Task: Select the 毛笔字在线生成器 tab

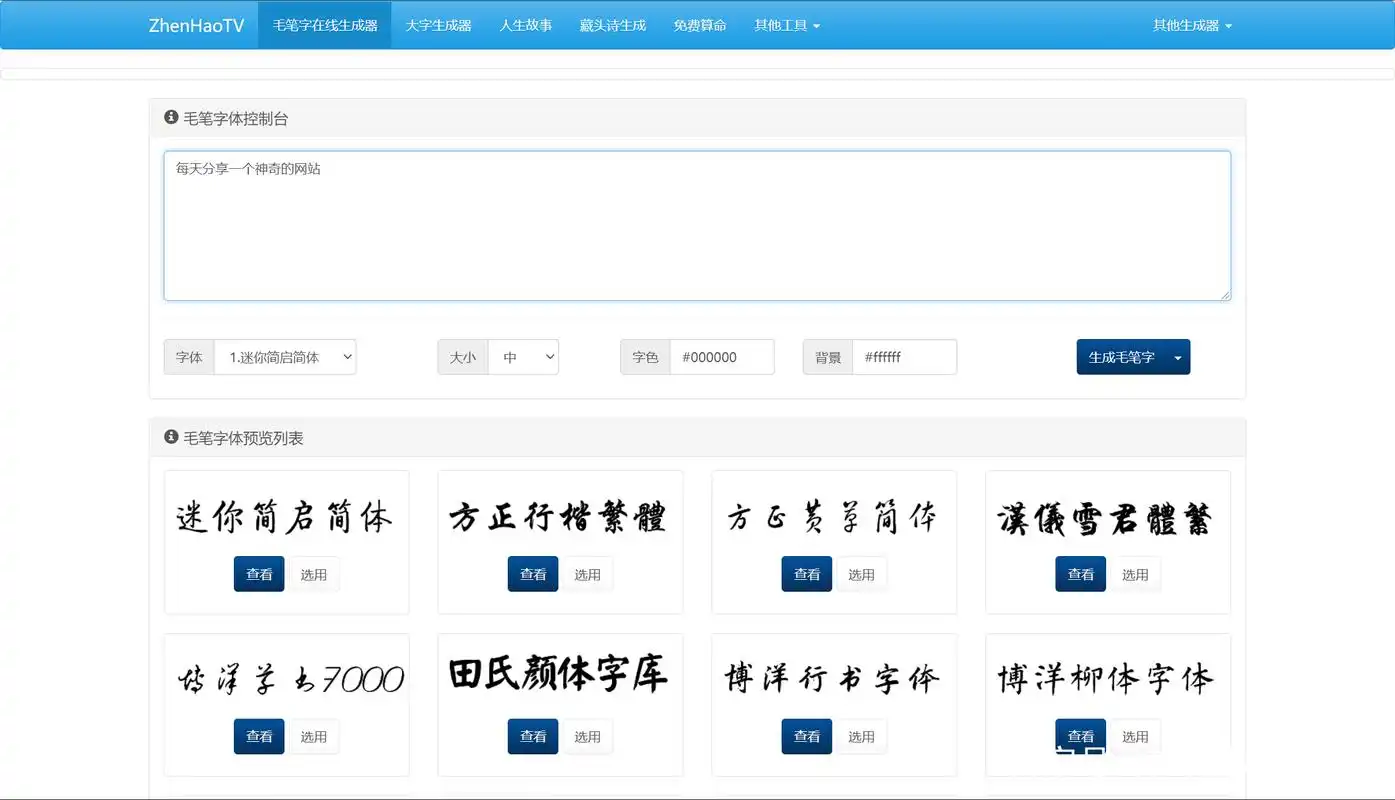Action: [x=324, y=25]
